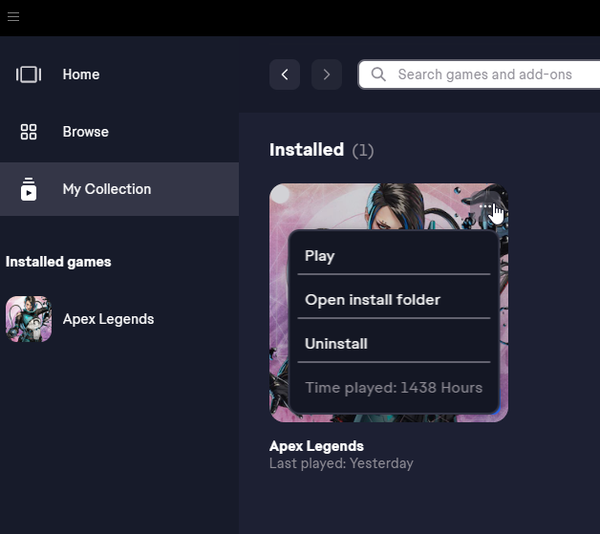Go back with the left arrow button
Screen dimensions: 600x534
click(x=285, y=75)
